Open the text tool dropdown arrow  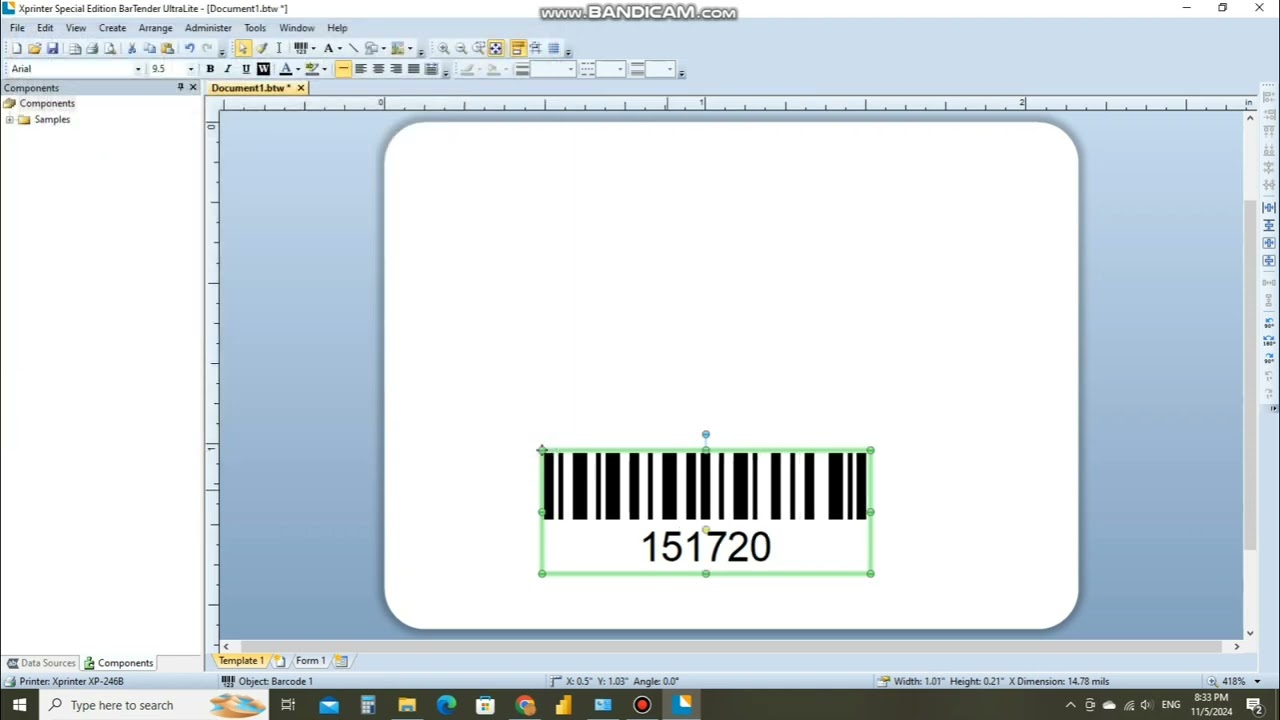point(340,48)
